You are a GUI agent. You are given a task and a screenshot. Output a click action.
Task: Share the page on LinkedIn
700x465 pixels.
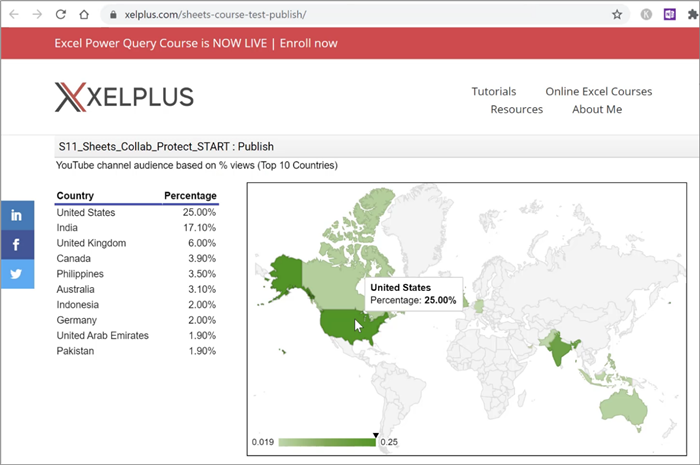click(17, 216)
